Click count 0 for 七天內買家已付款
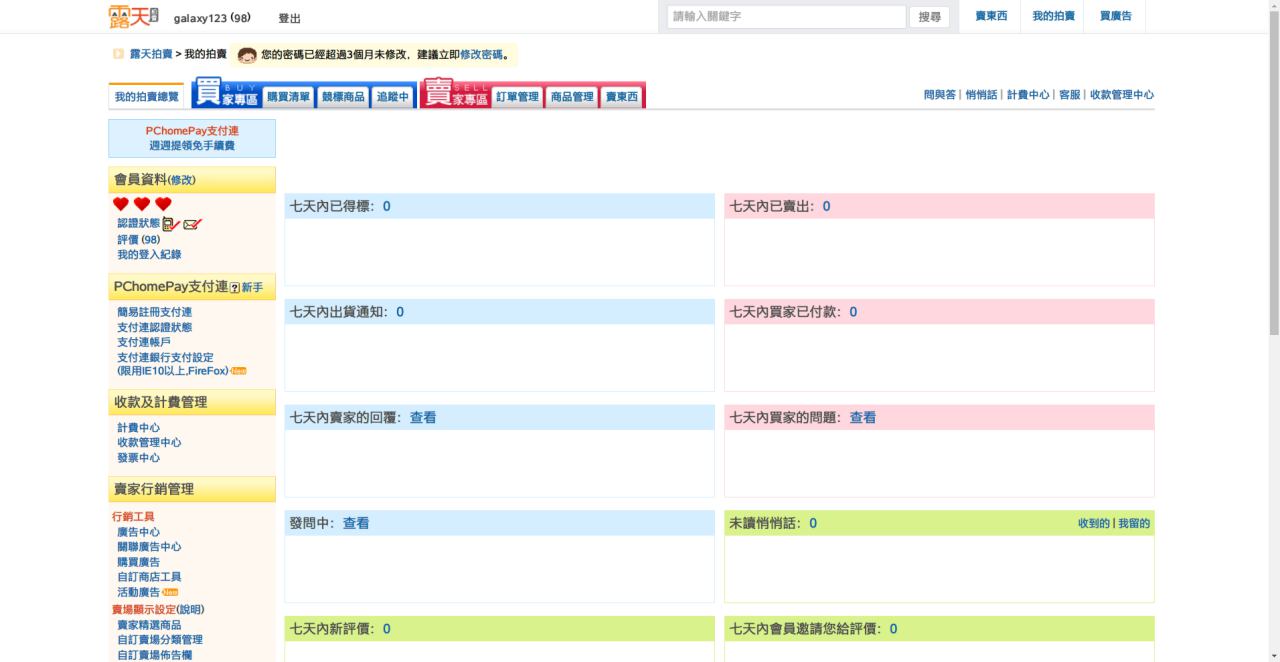1280x662 pixels. (x=853, y=312)
